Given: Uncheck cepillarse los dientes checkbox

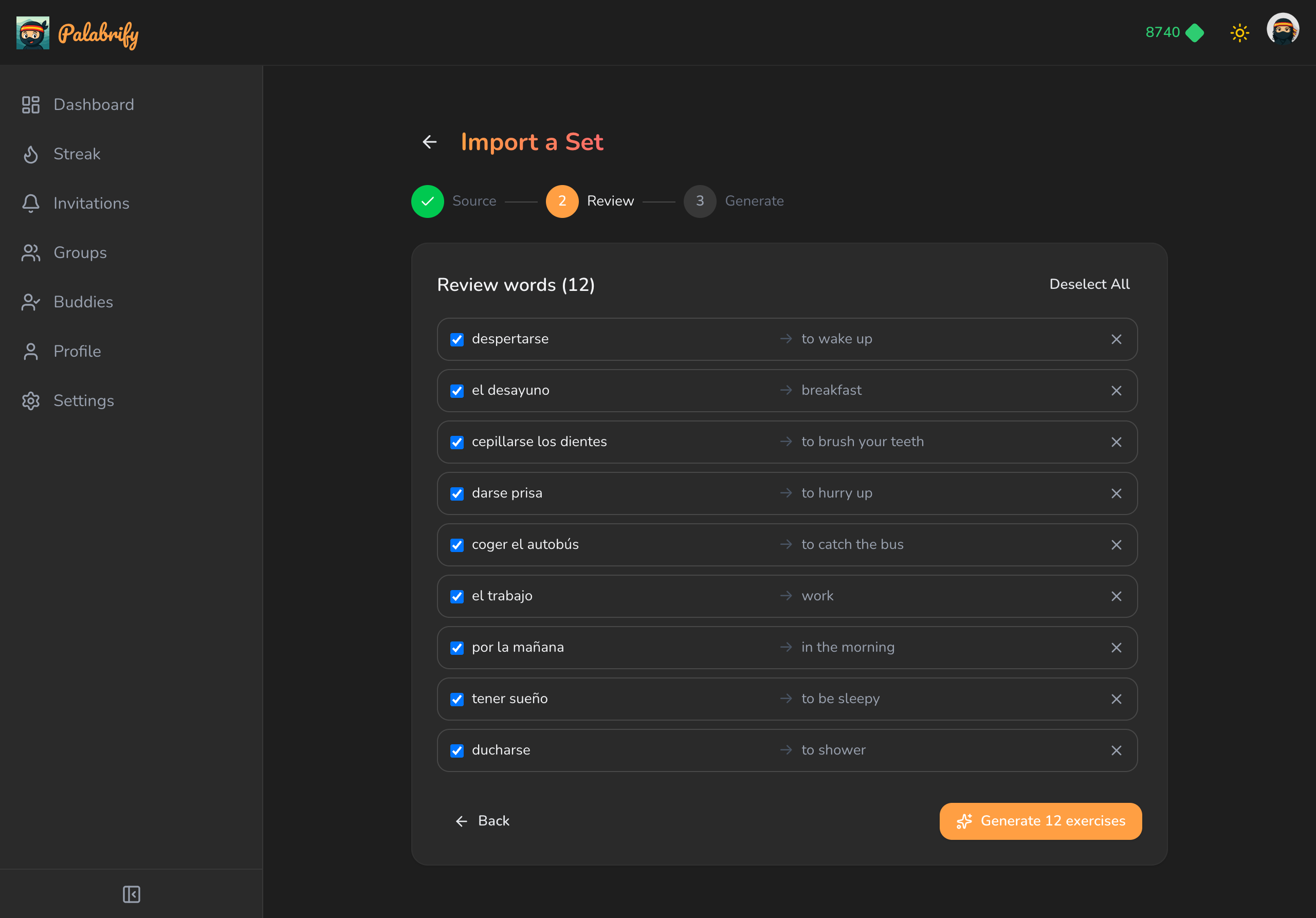Looking at the screenshot, I should coord(457,442).
